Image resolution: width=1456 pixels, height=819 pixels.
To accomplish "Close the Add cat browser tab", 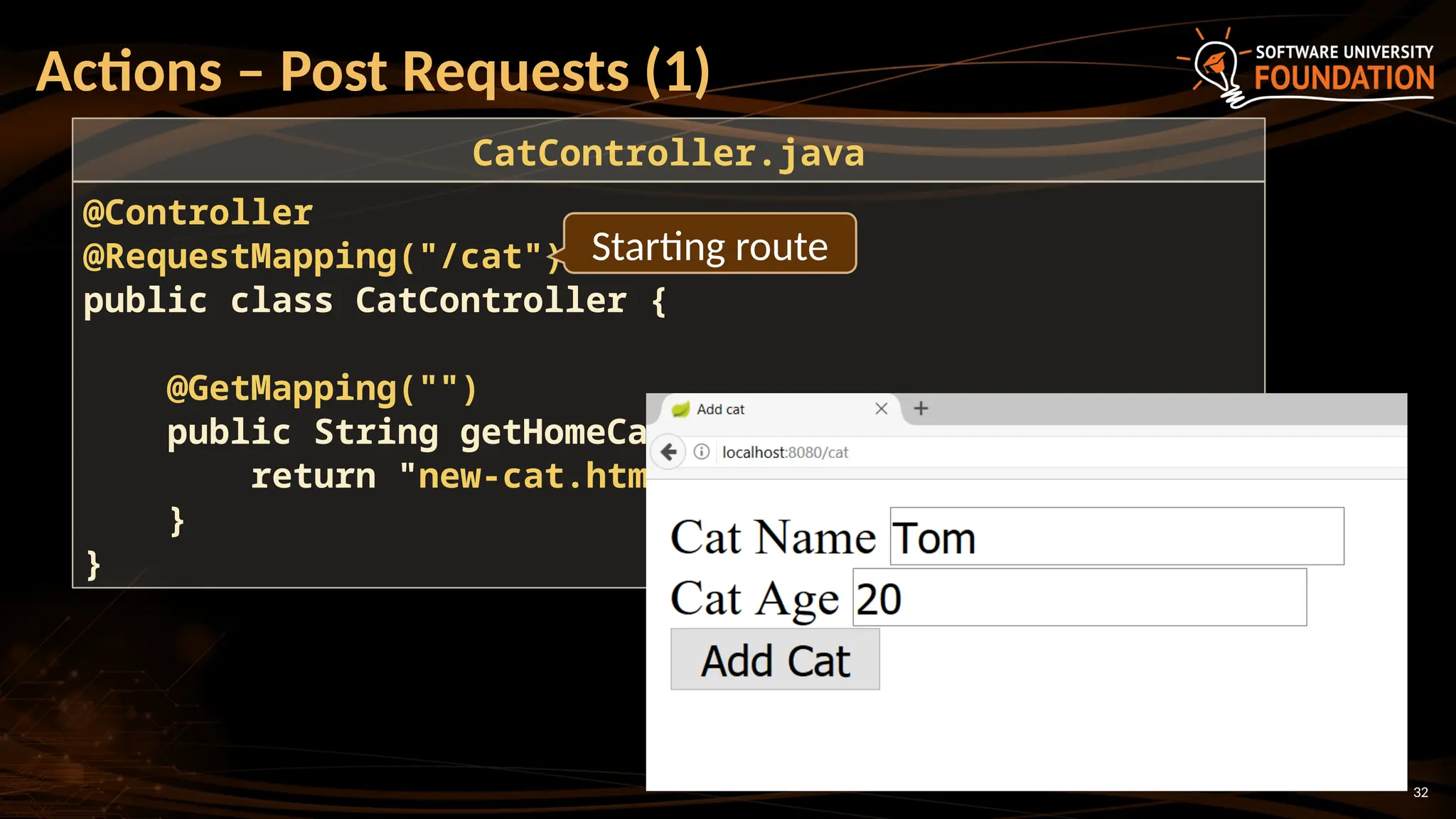I will pyautogui.click(x=881, y=409).
